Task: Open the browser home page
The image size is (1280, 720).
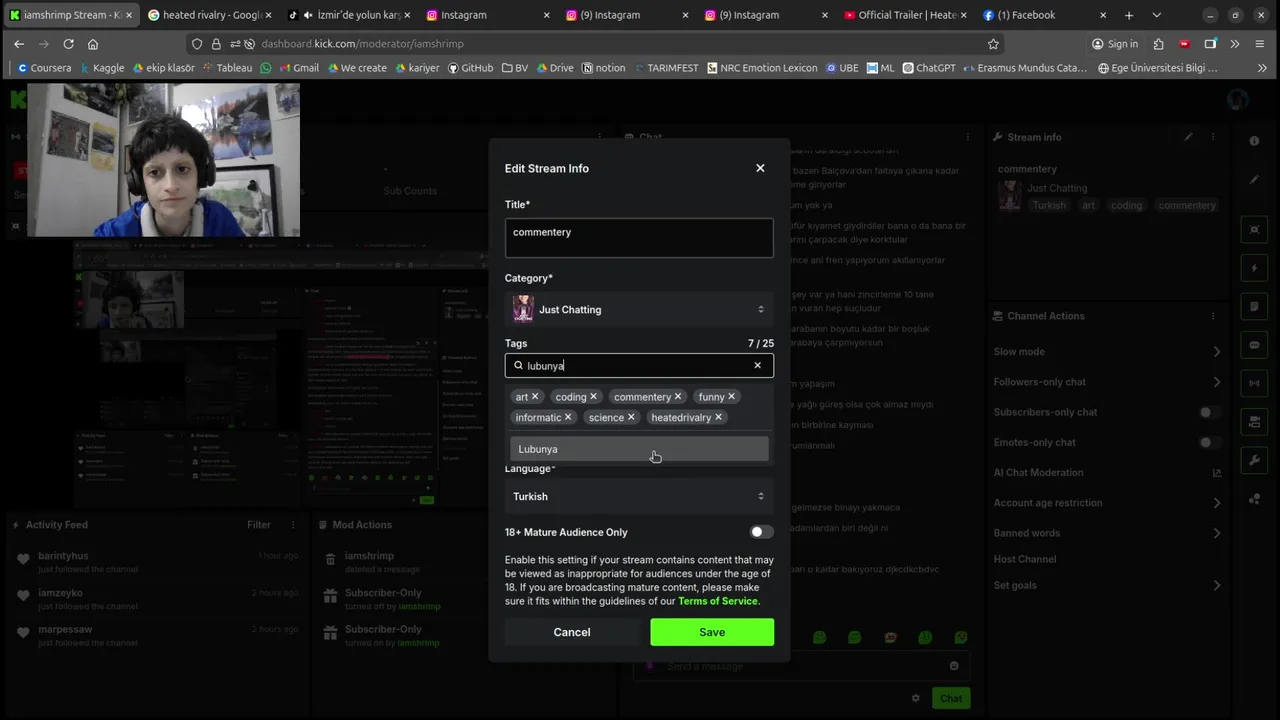Action: (x=93, y=44)
